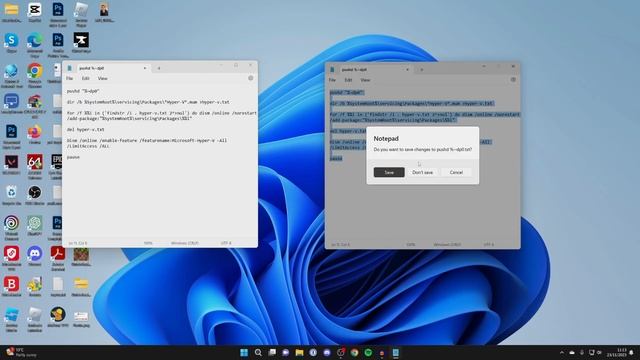Viewport: 640px width, 360px height.
Task: Open Adobe Acrobat desktop shortcut
Action: point(58,257)
